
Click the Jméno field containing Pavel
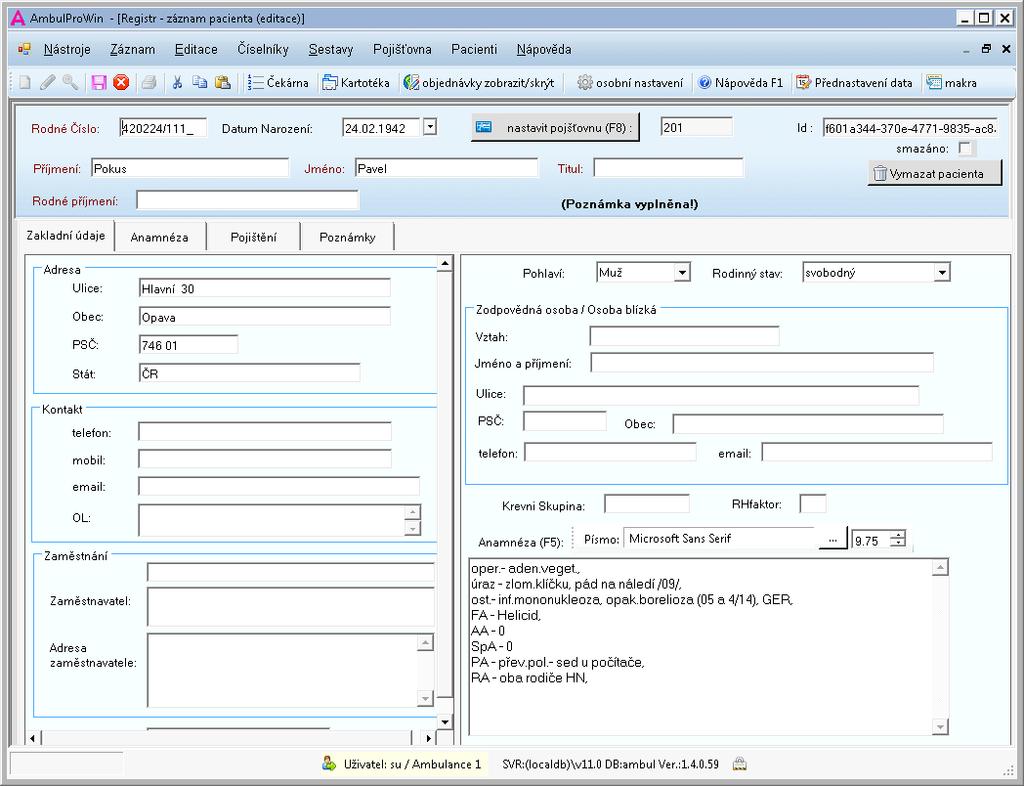tap(447, 168)
